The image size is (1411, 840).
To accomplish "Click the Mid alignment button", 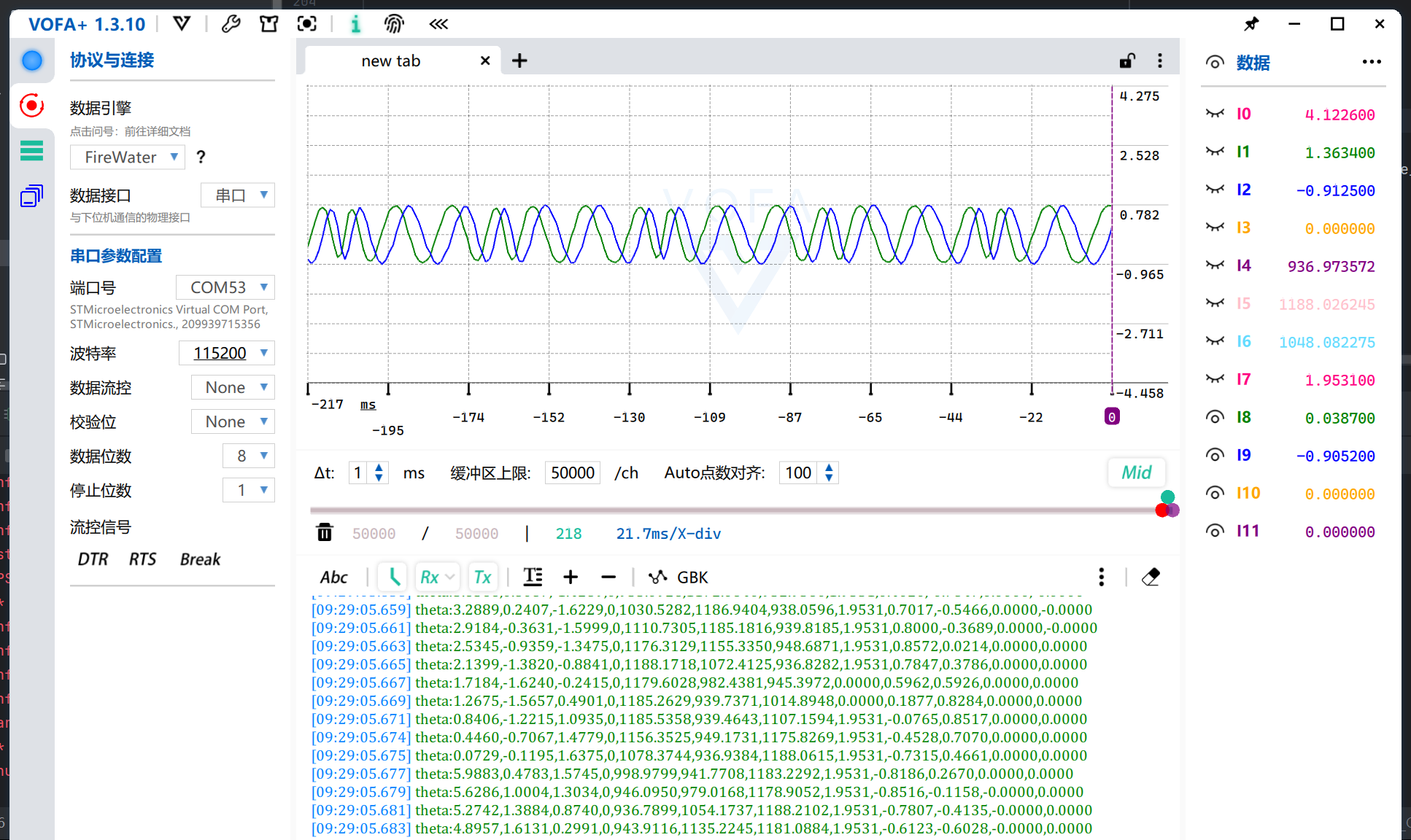I will click(1136, 472).
